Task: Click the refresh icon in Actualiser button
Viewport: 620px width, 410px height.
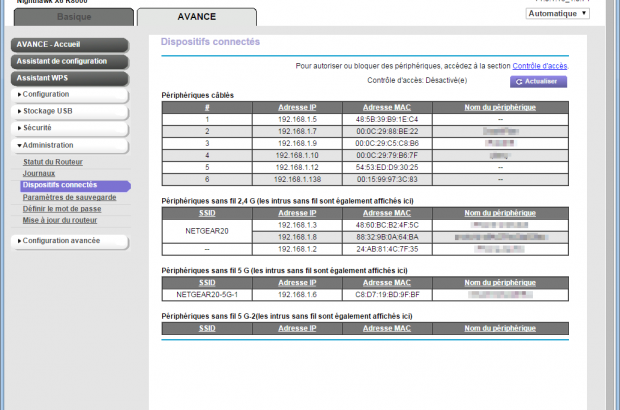Action: pyautogui.click(x=521, y=81)
